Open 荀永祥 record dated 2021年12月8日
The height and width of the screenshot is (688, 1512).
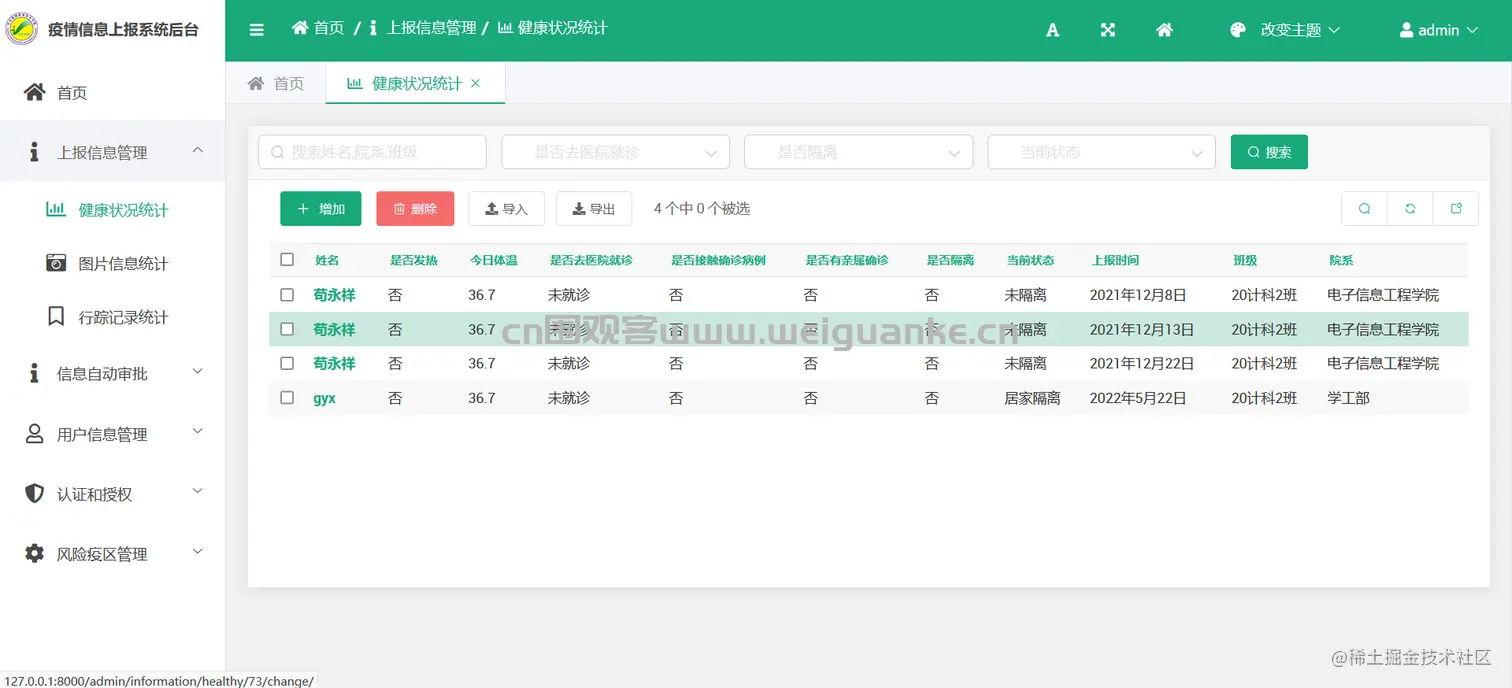334,295
